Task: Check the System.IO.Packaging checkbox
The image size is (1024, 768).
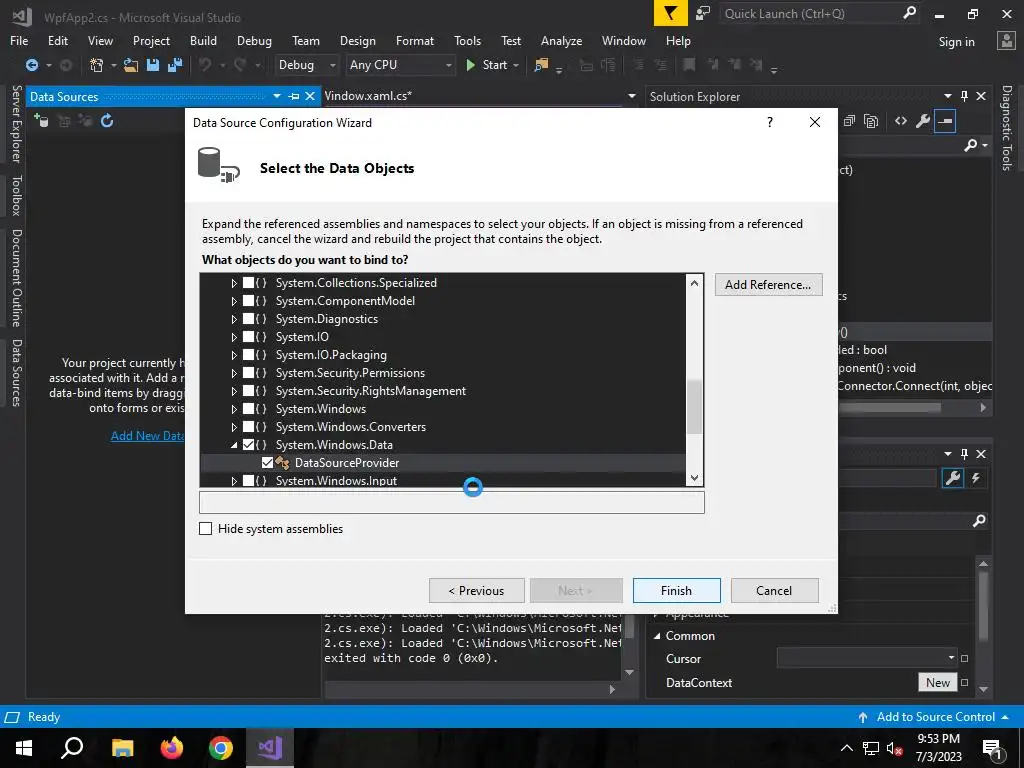Action: [248, 355]
